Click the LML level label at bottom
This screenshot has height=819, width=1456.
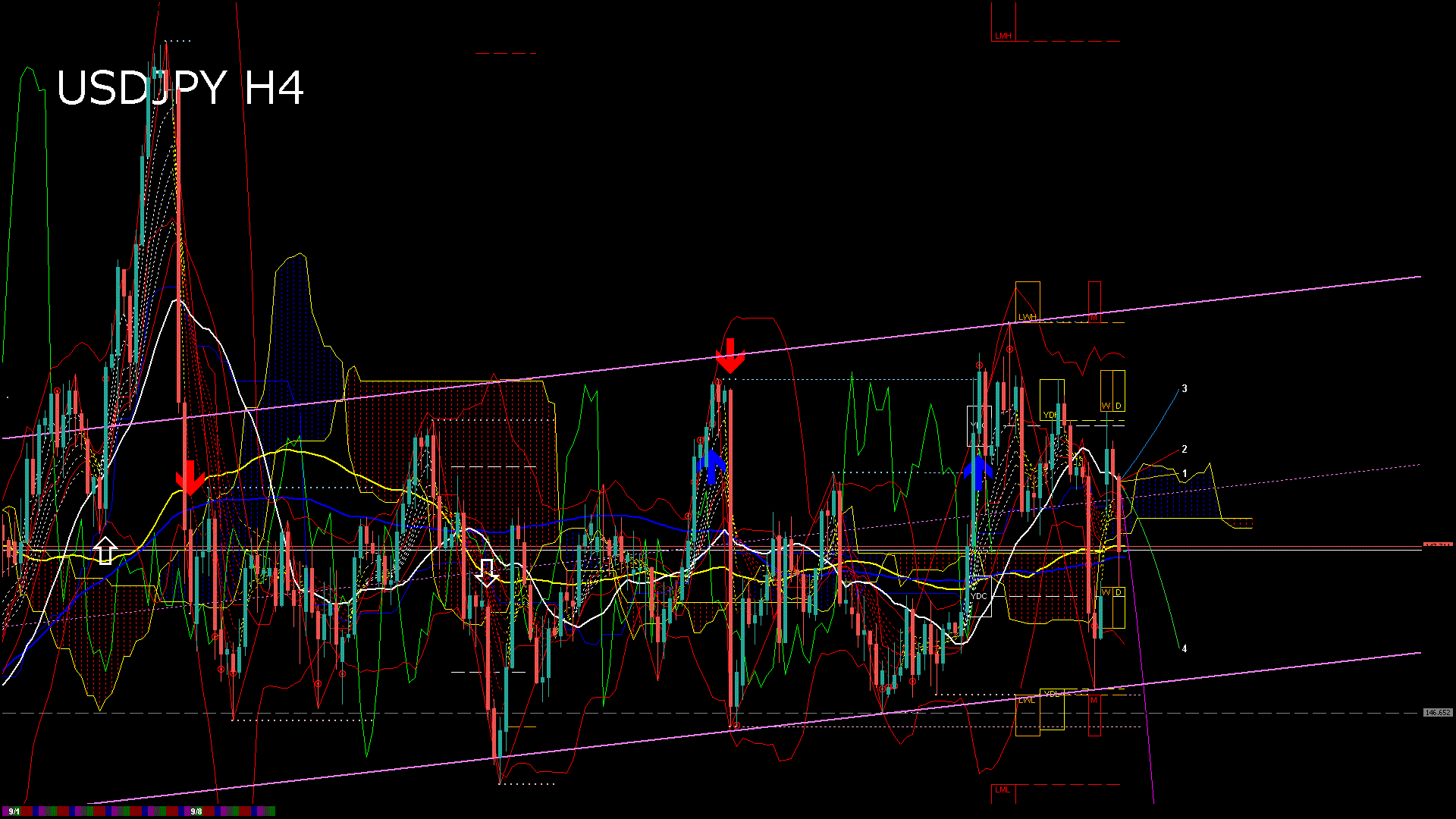(x=1003, y=789)
